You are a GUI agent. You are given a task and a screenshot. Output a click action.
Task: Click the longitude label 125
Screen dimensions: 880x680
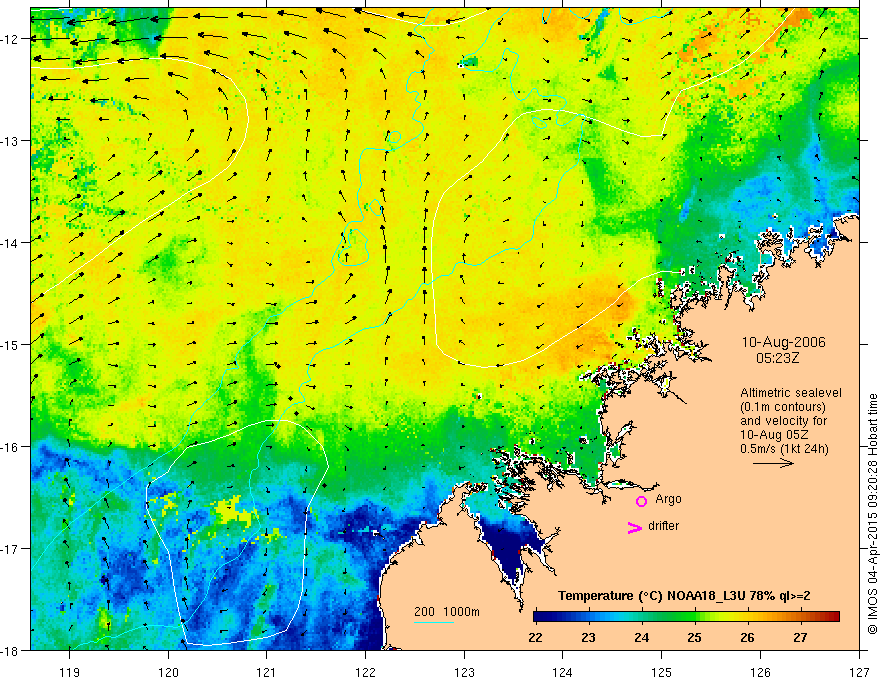[662, 672]
